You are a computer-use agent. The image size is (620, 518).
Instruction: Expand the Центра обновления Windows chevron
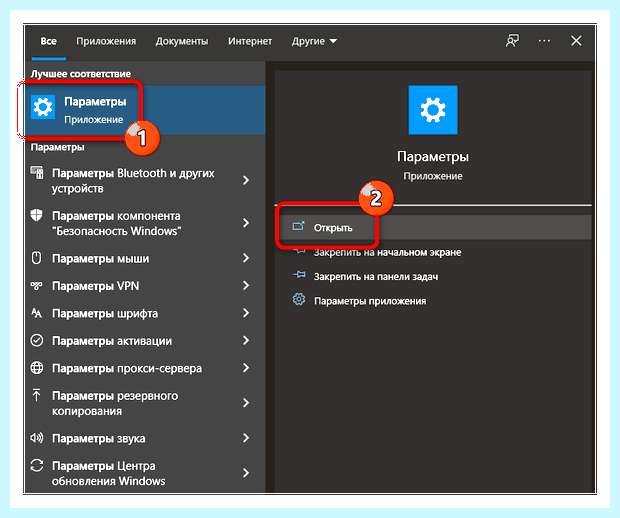[246, 473]
